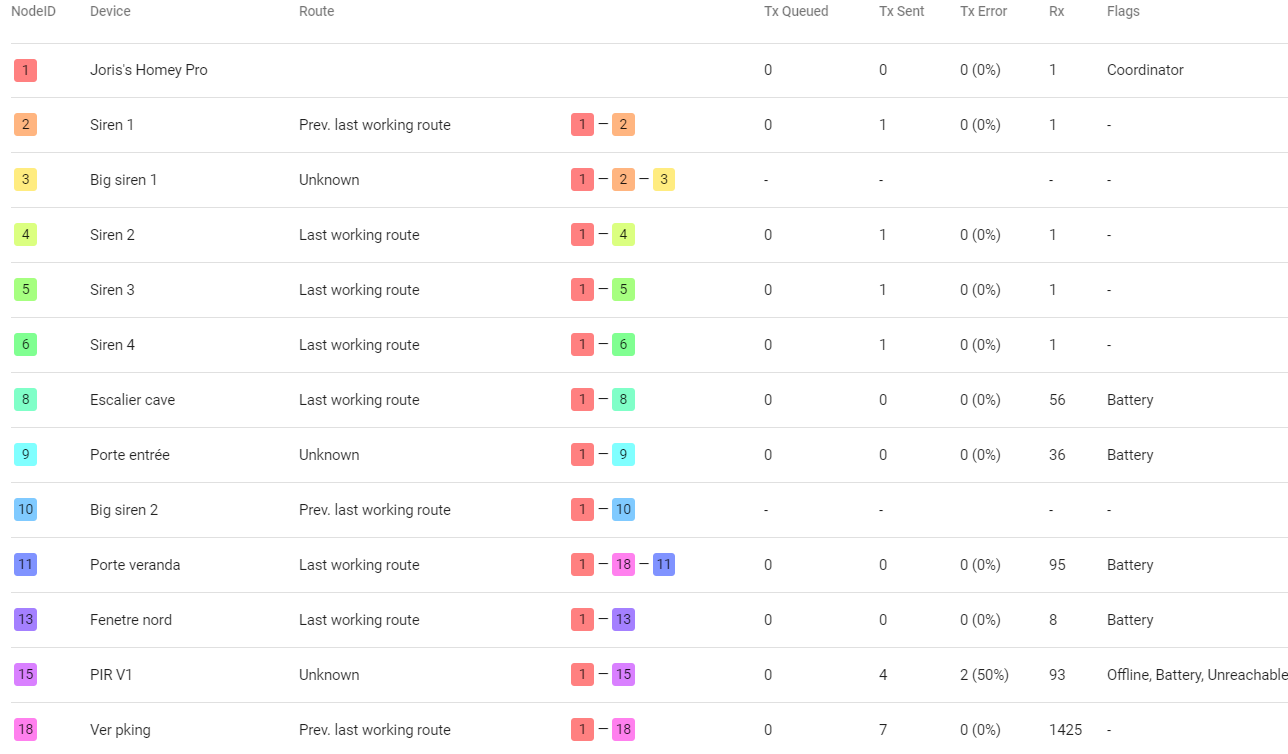Click the cyan NodeID badge 9 beside Porte entrée

(x=25, y=455)
